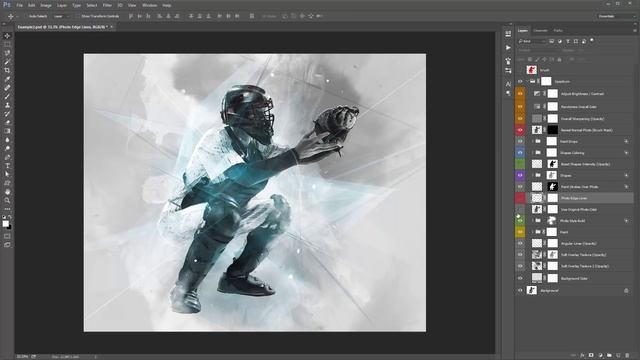Reset default foreground and background colors
The image size is (640, 360).
click(x=4, y=217)
